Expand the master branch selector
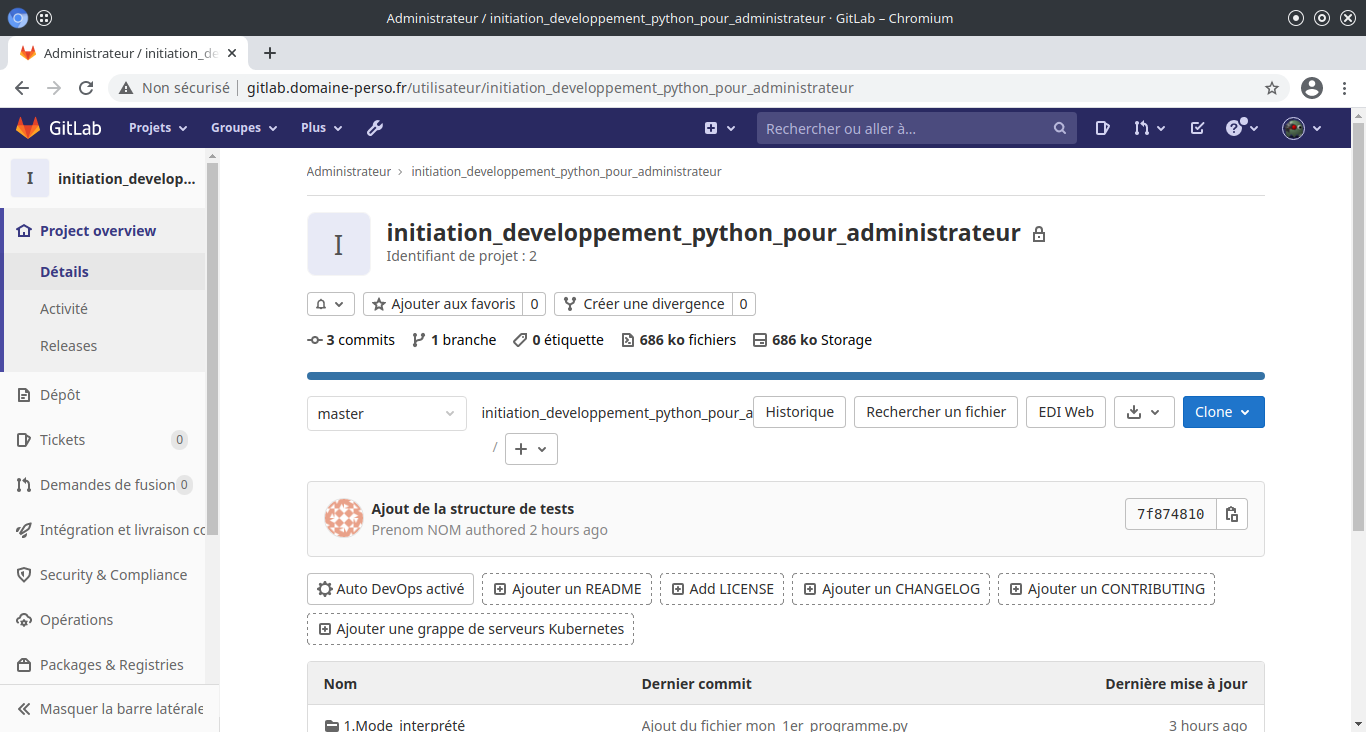 pos(386,414)
